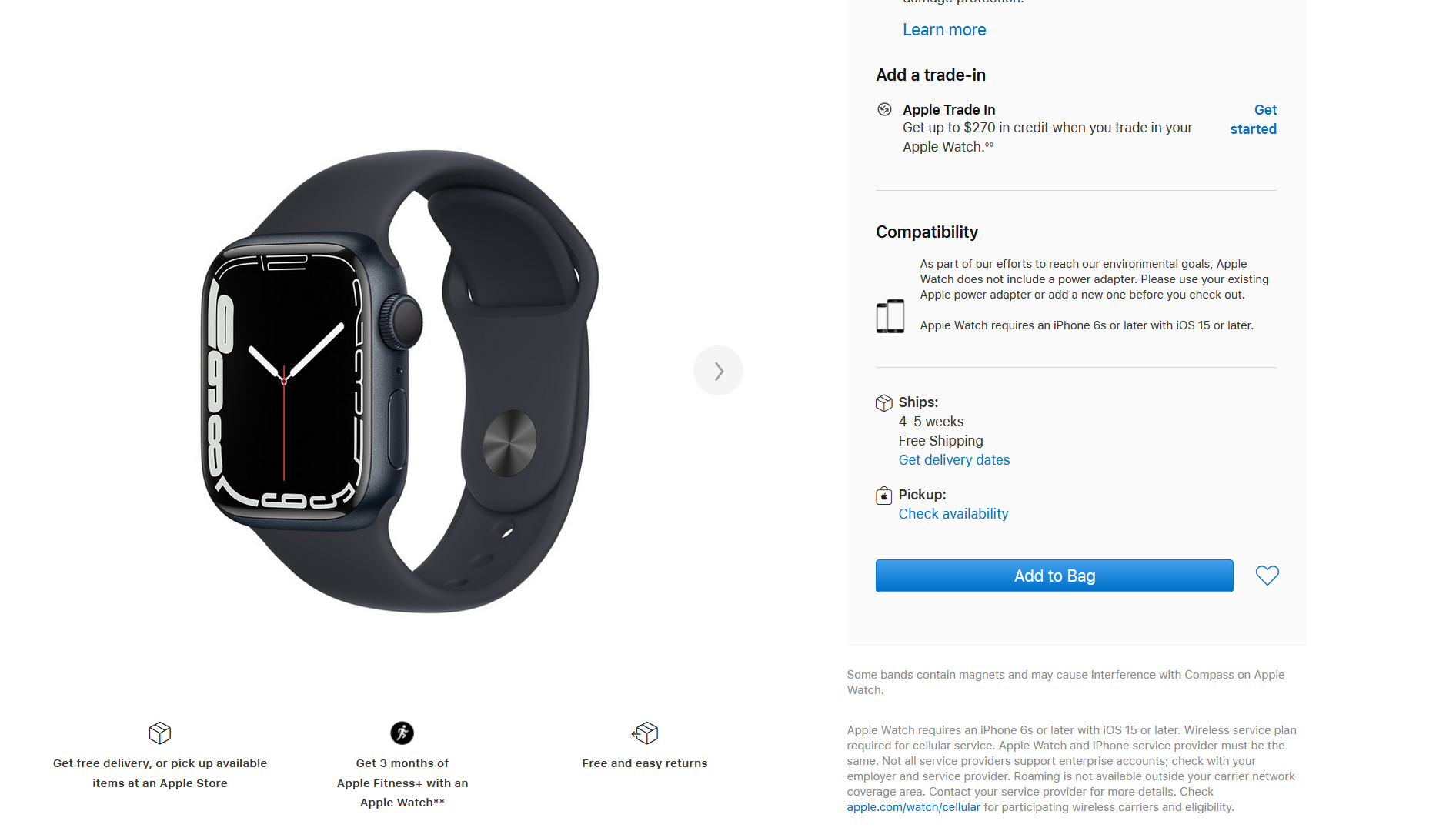Save the watch using the heart icon

tap(1267, 576)
